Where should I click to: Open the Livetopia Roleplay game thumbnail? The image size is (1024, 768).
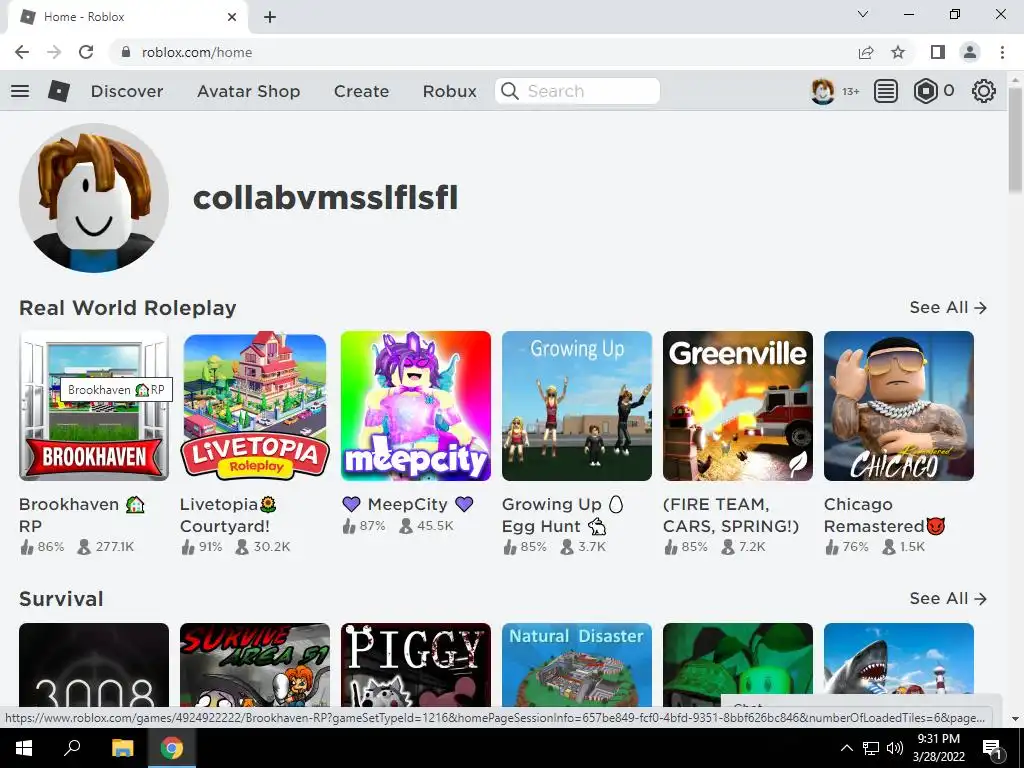click(x=255, y=406)
